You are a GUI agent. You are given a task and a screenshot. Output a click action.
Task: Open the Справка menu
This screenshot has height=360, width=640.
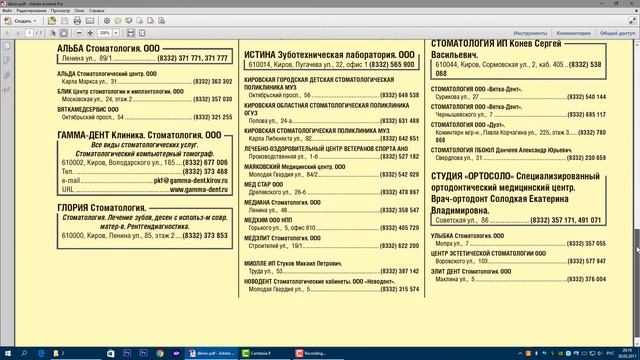97,11
